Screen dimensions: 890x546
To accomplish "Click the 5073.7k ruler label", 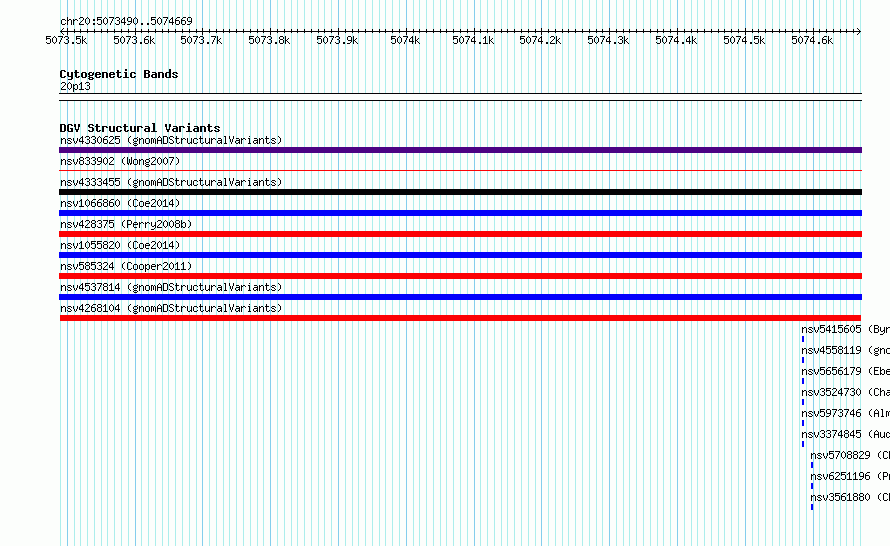I will [201, 40].
